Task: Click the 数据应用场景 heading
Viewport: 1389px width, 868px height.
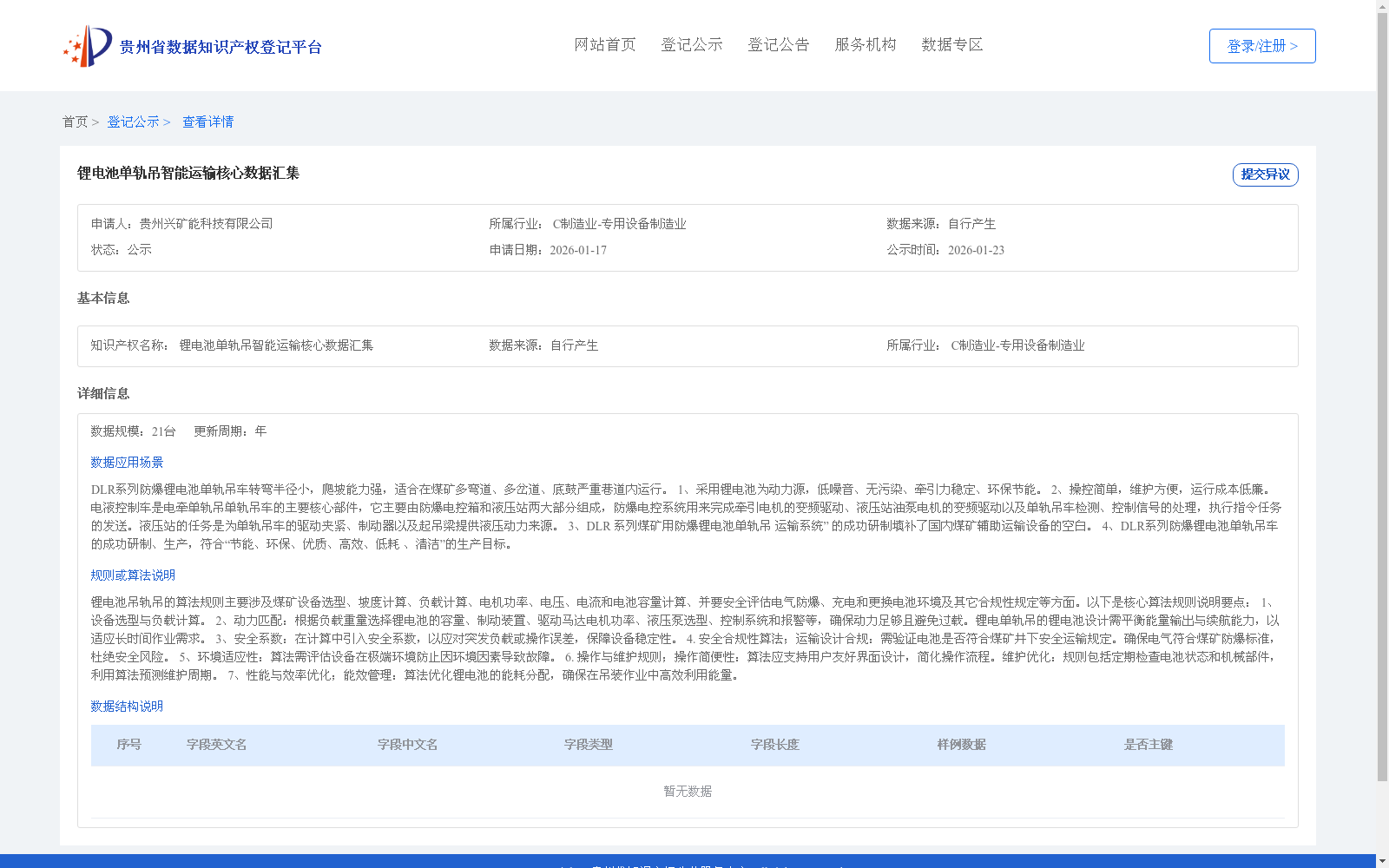Action: click(127, 463)
